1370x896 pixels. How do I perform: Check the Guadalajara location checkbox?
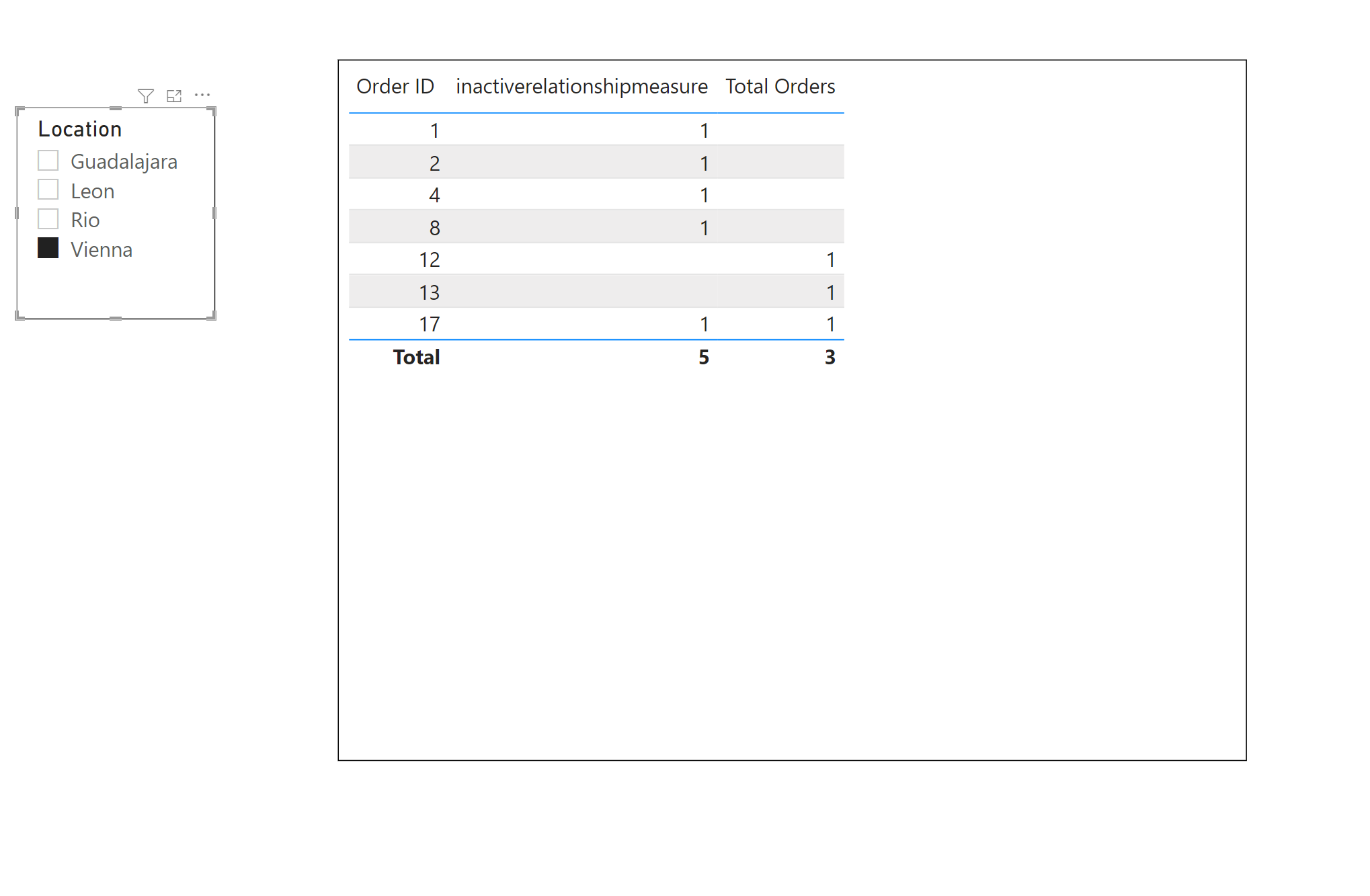pyautogui.click(x=48, y=161)
